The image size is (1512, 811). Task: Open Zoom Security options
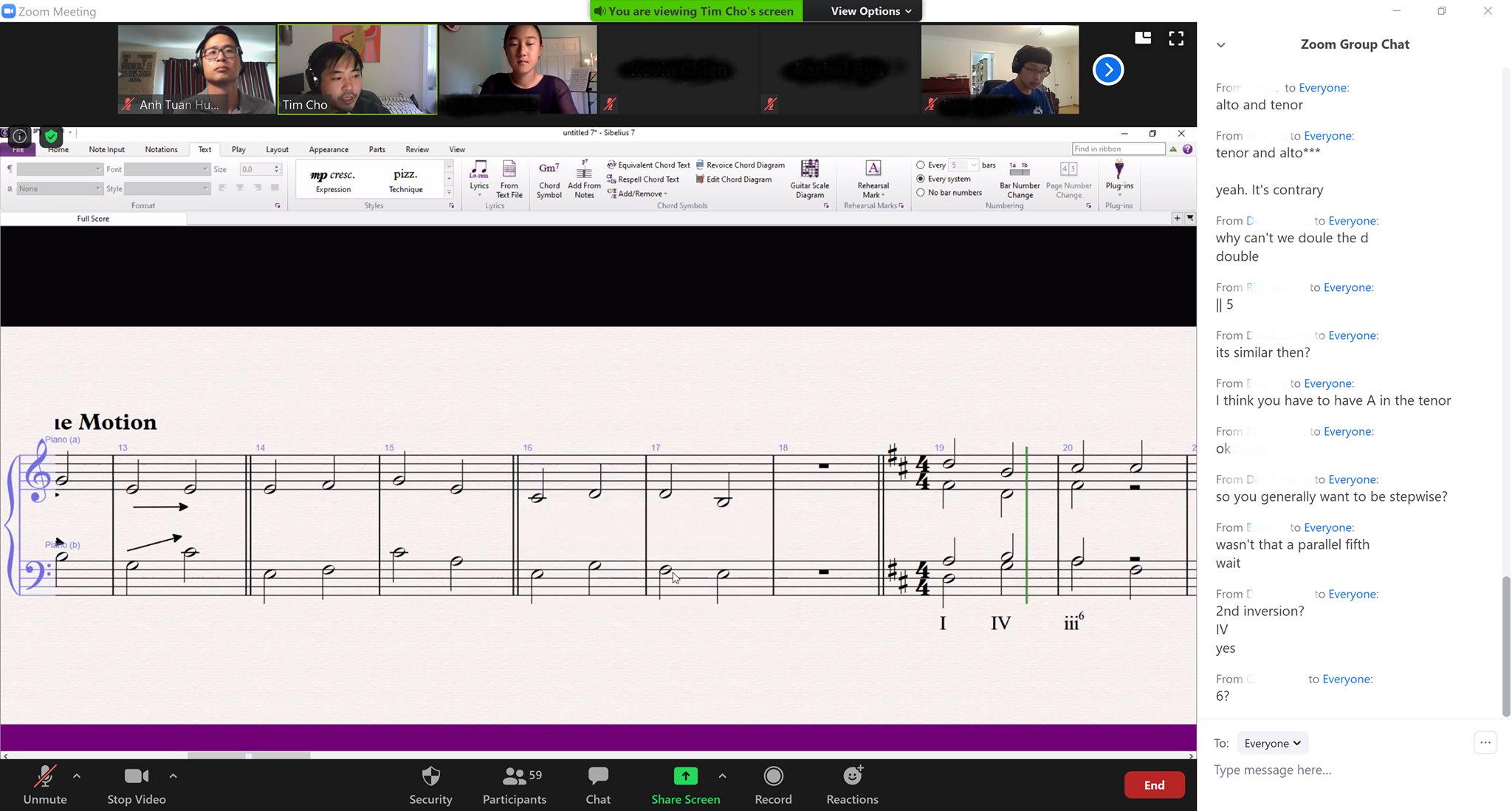click(x=430, y=785)
